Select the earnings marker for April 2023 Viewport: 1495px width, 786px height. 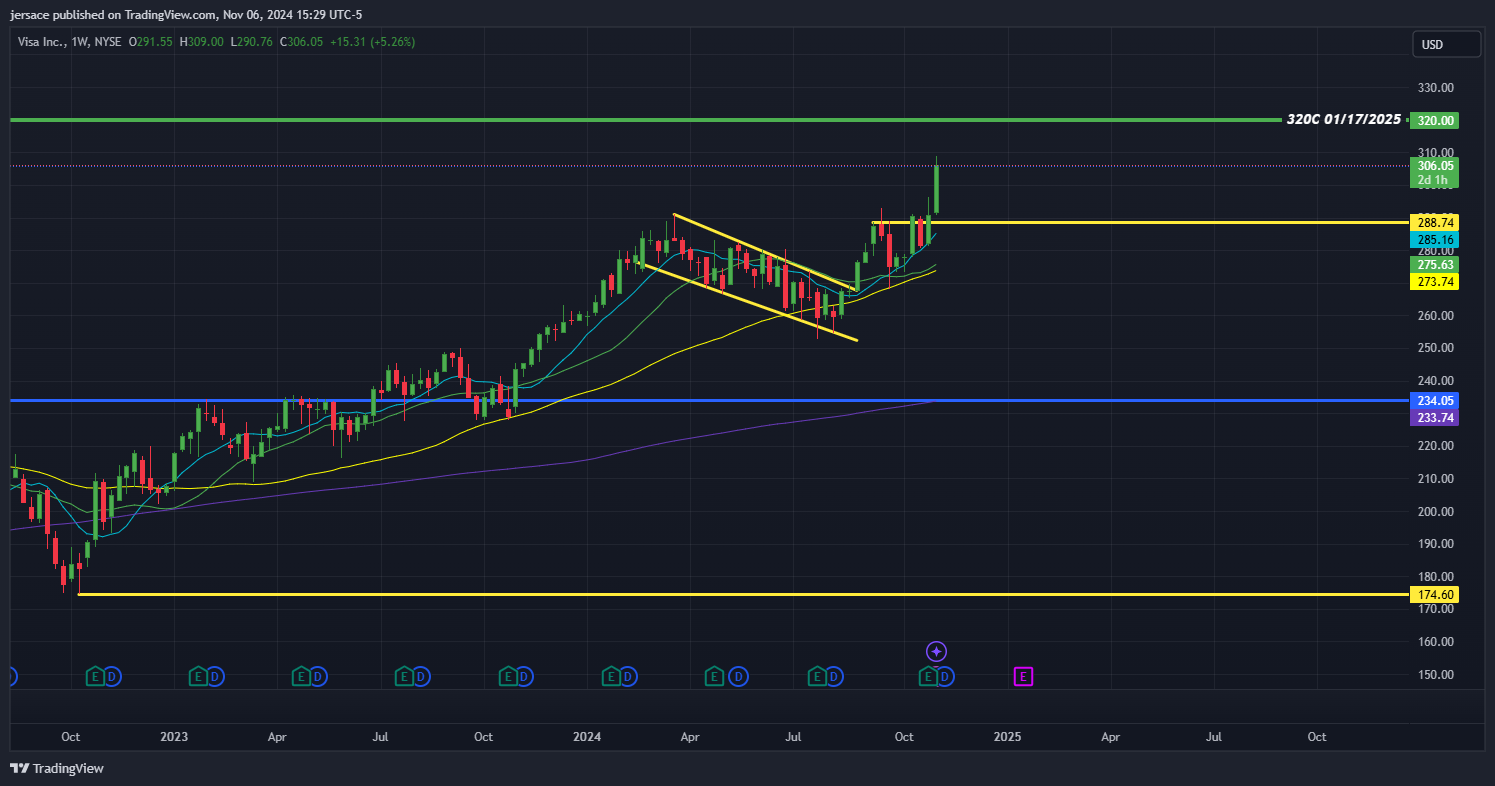tap(300, 677)
